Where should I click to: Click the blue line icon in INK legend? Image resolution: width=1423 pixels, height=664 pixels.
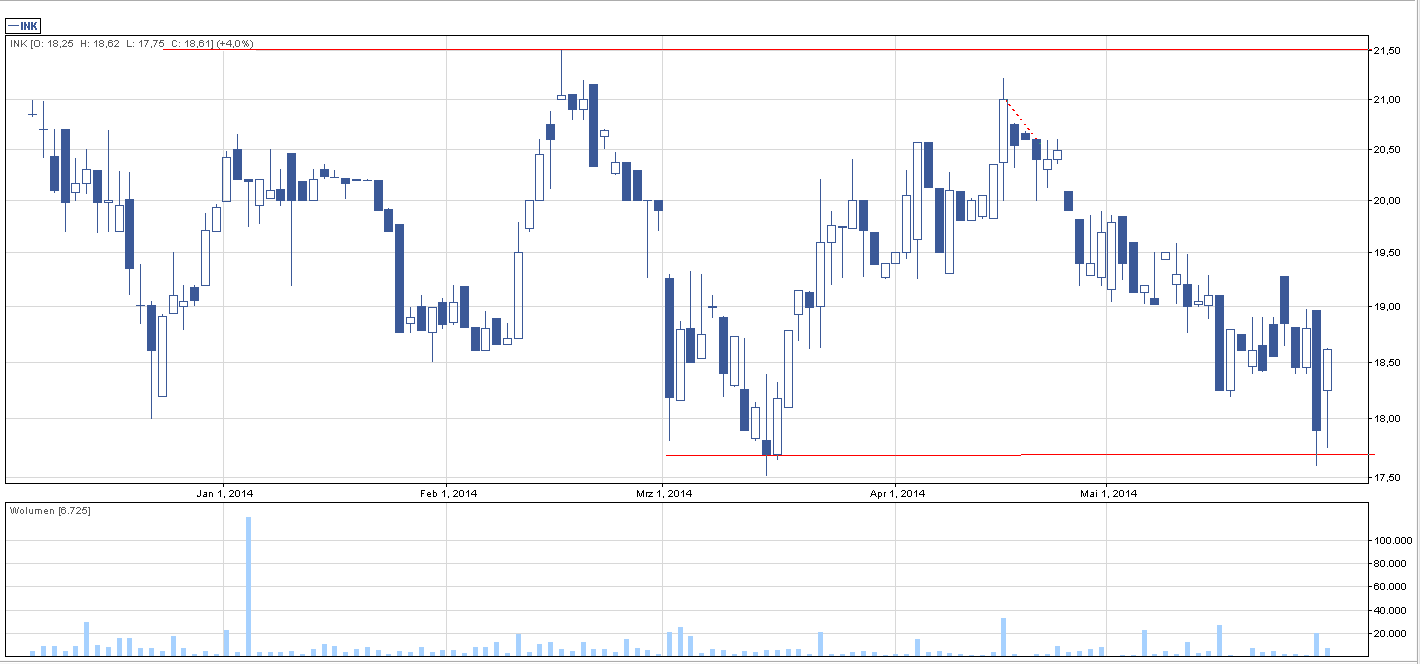click(x=13, y=26)
